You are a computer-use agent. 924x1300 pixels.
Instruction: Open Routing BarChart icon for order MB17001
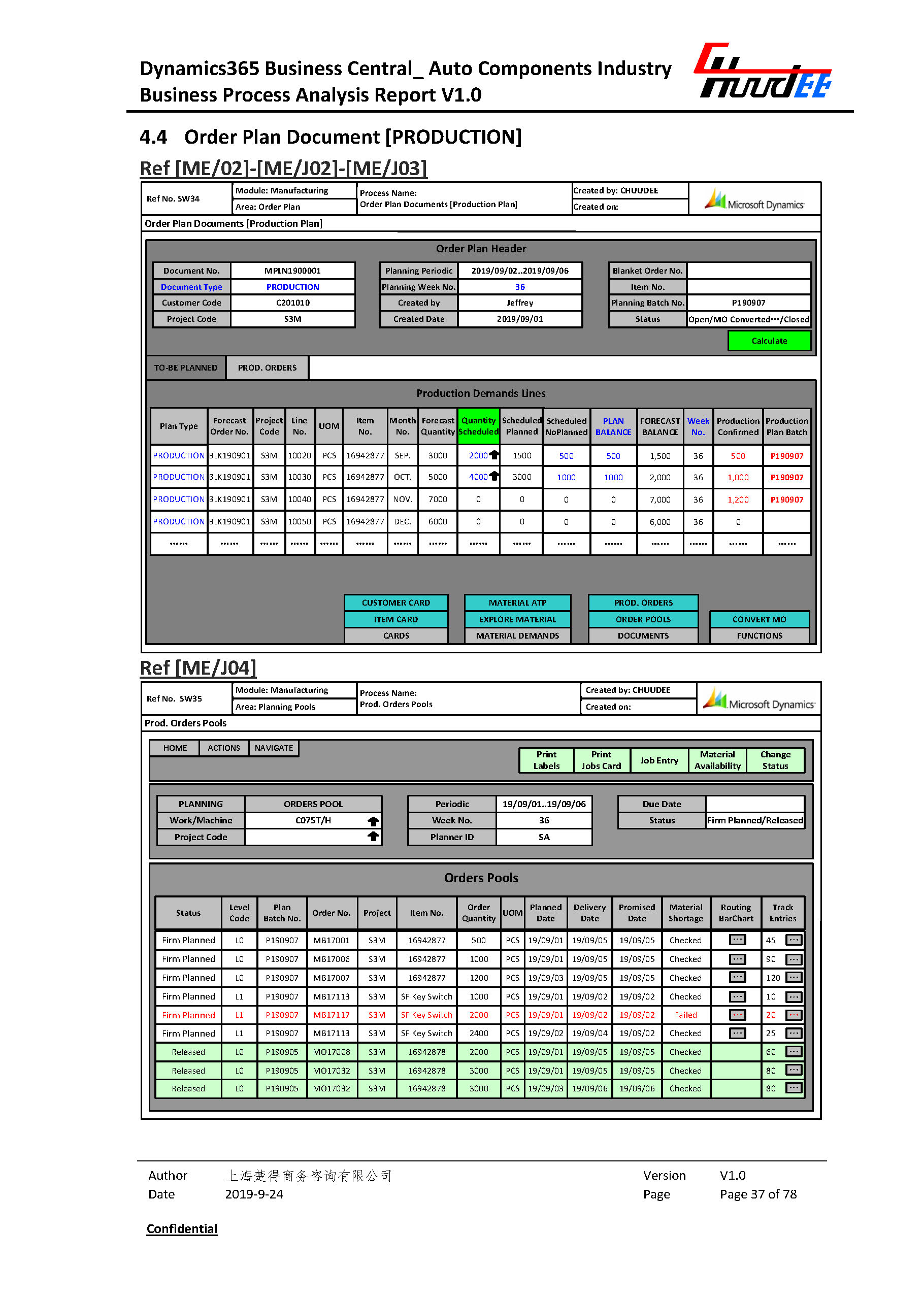tap(737, 940)
